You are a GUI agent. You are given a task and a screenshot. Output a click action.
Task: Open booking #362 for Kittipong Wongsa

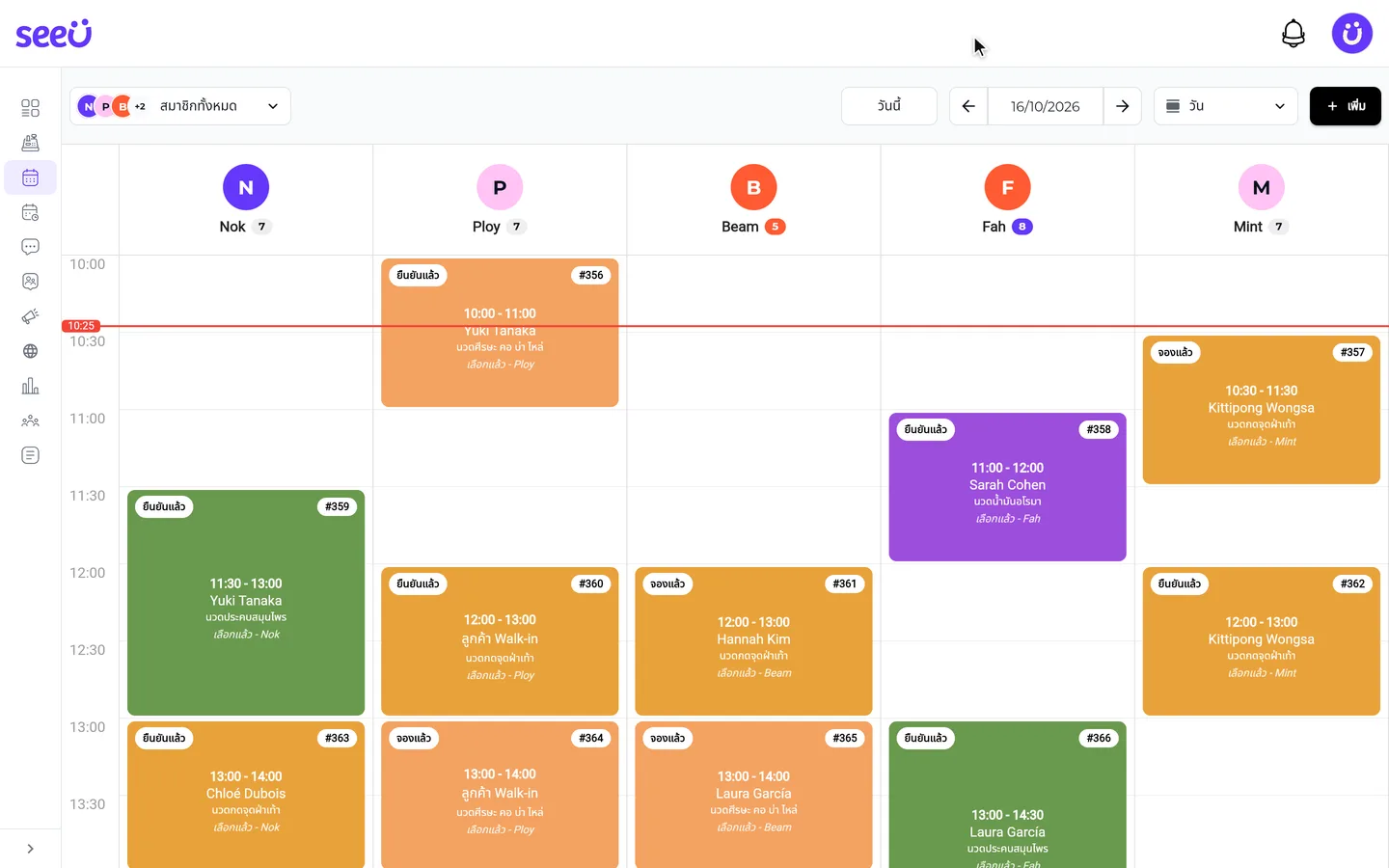pos(1262,641)
